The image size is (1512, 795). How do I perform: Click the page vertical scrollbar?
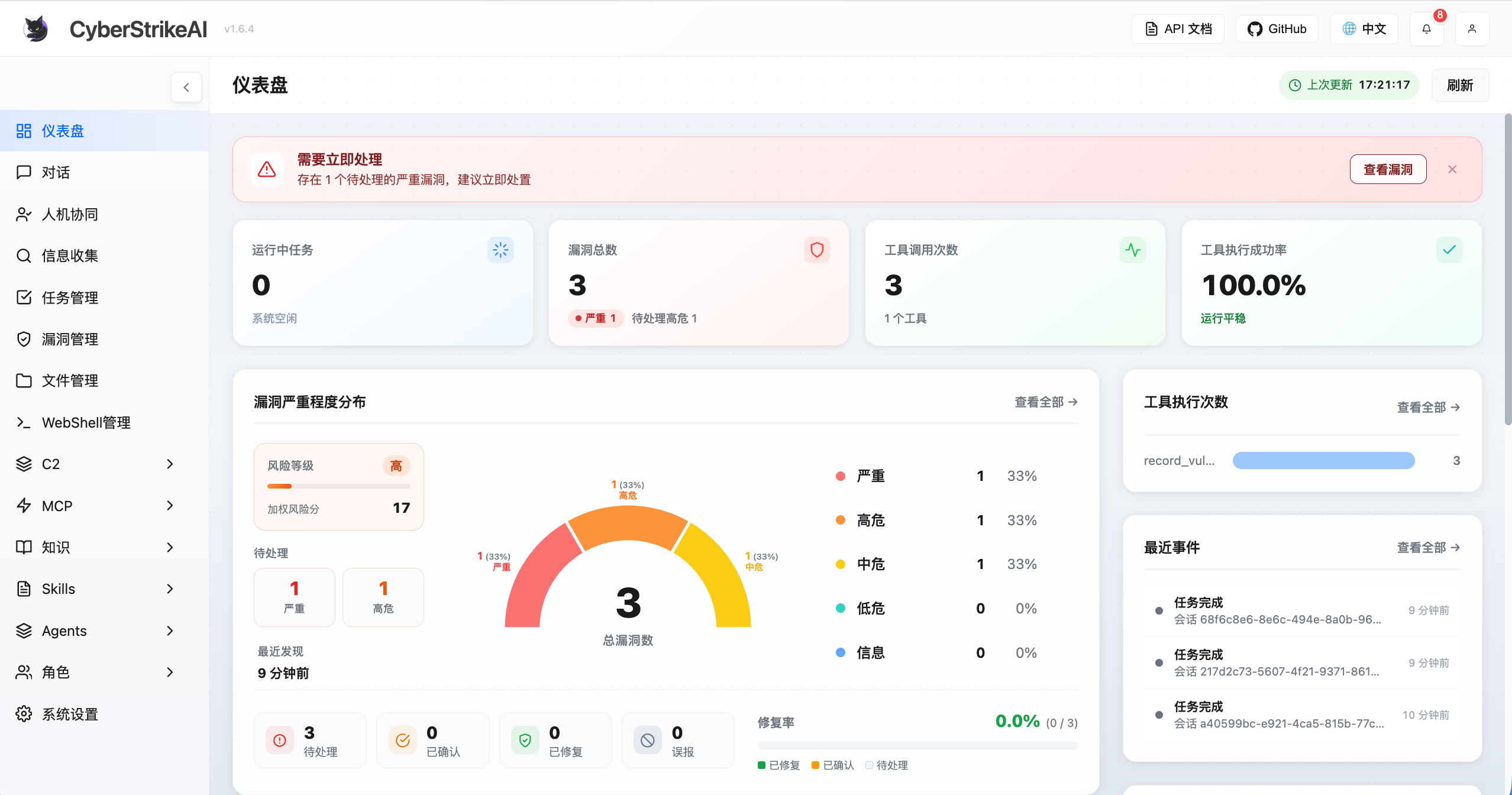coord(1508,269)
